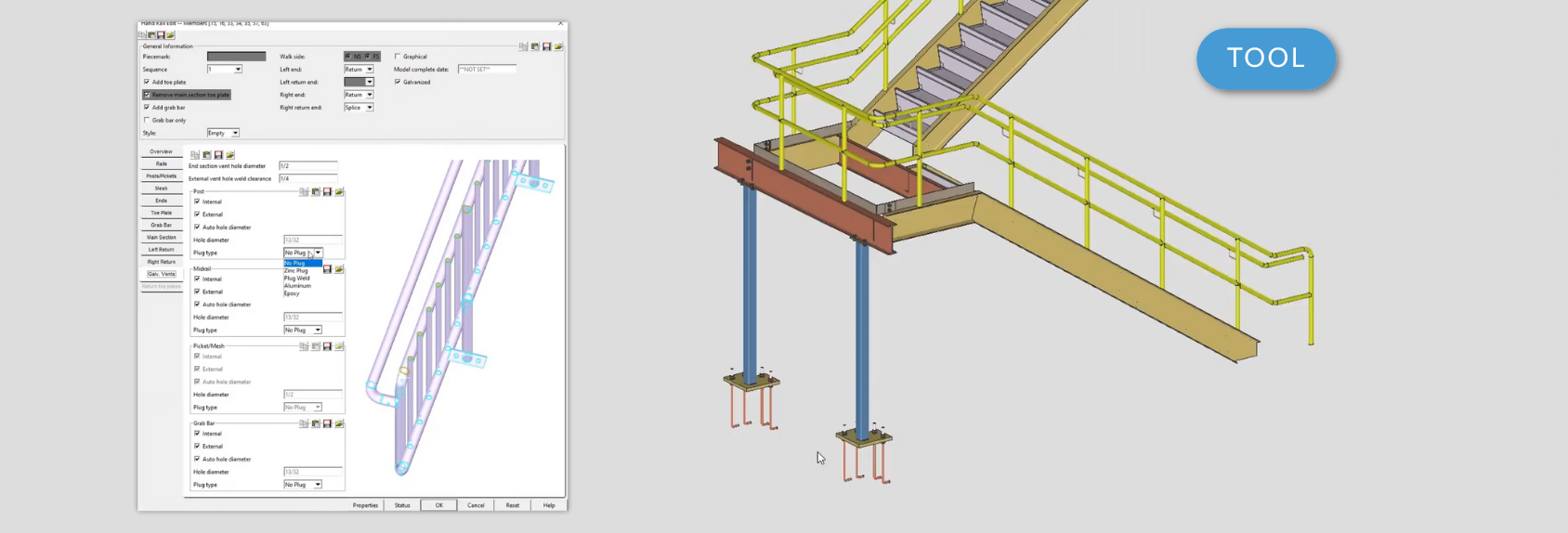Screen dimensions: 1568x533
Task: Click the paste icon above End section vent field
Action: pyautogui.click(x=206, y=155)
